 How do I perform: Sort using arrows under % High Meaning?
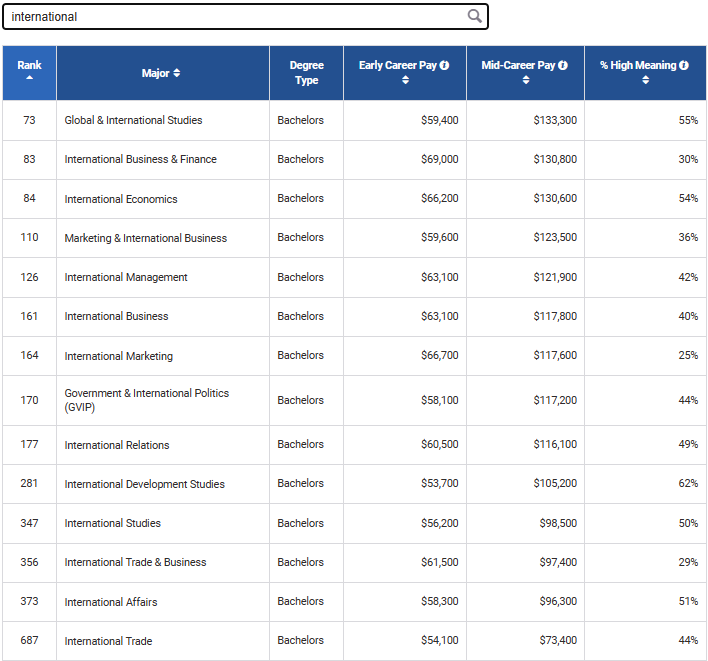645,81
